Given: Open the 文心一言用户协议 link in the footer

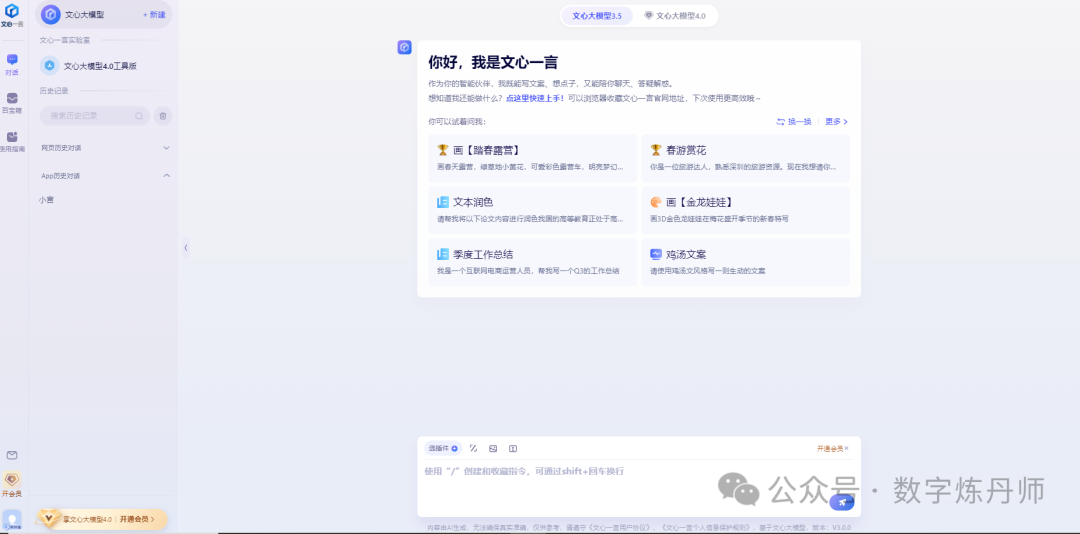Looking at the screenshot, I should [x=619, y=528].
